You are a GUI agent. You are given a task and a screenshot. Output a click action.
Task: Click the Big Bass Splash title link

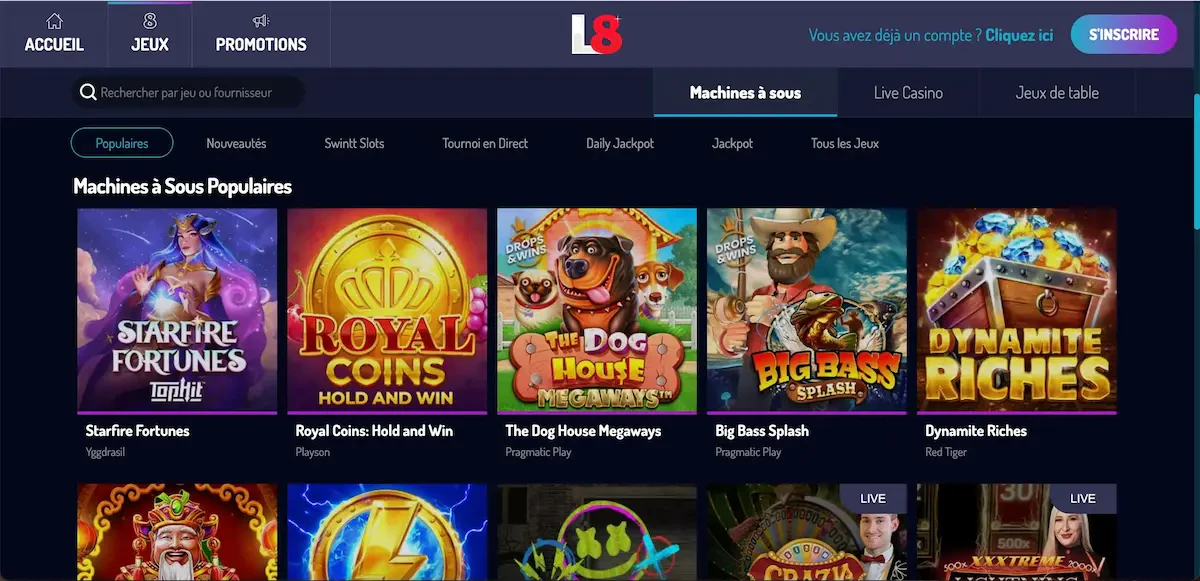(x=762, y=431)
